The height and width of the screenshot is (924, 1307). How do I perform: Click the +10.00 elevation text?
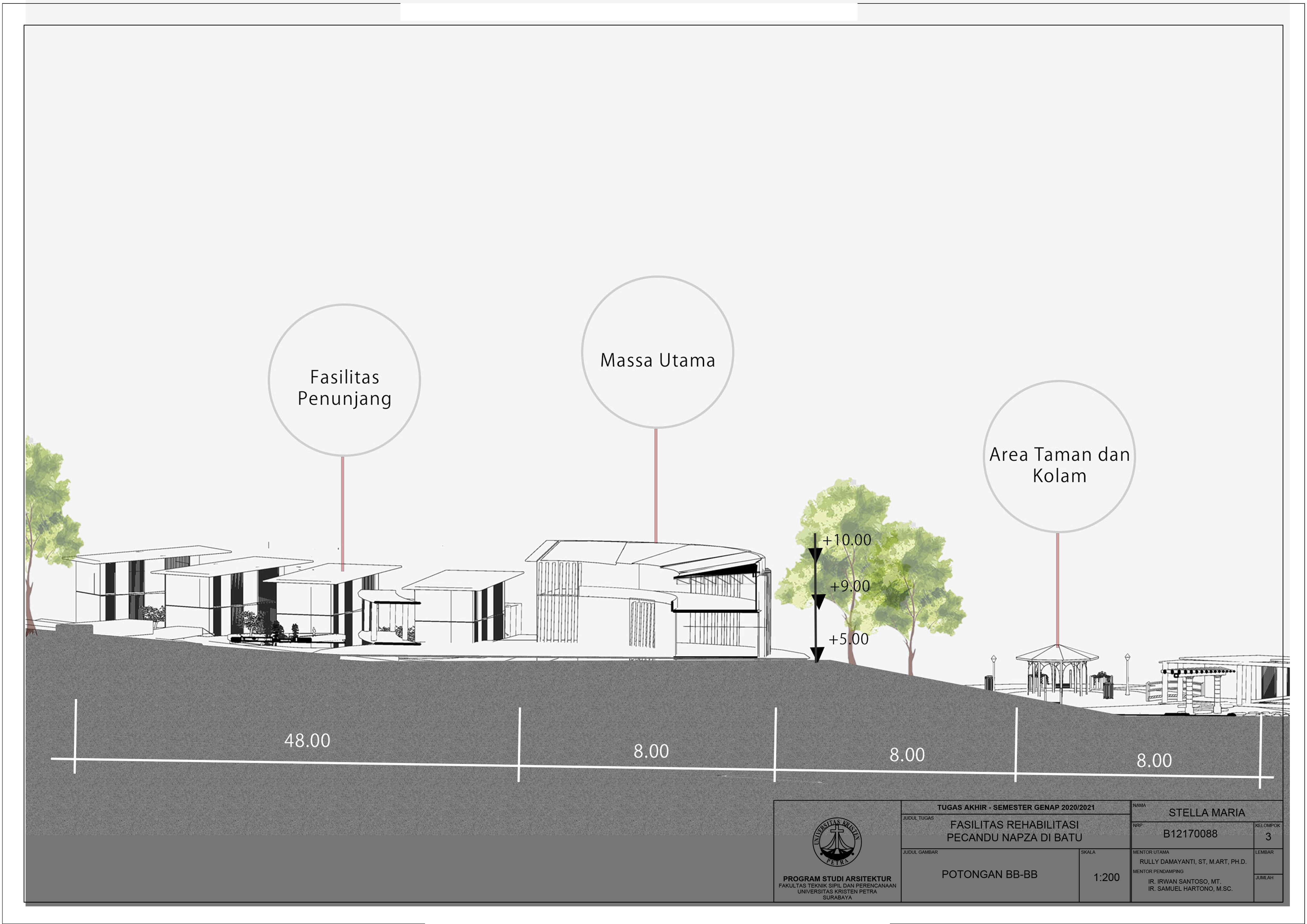(x=847, y=540)
